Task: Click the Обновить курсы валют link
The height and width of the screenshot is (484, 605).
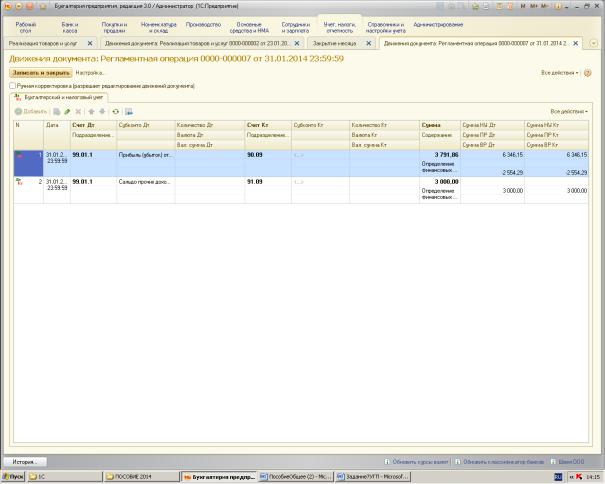Action: click(x=420, y=462)
